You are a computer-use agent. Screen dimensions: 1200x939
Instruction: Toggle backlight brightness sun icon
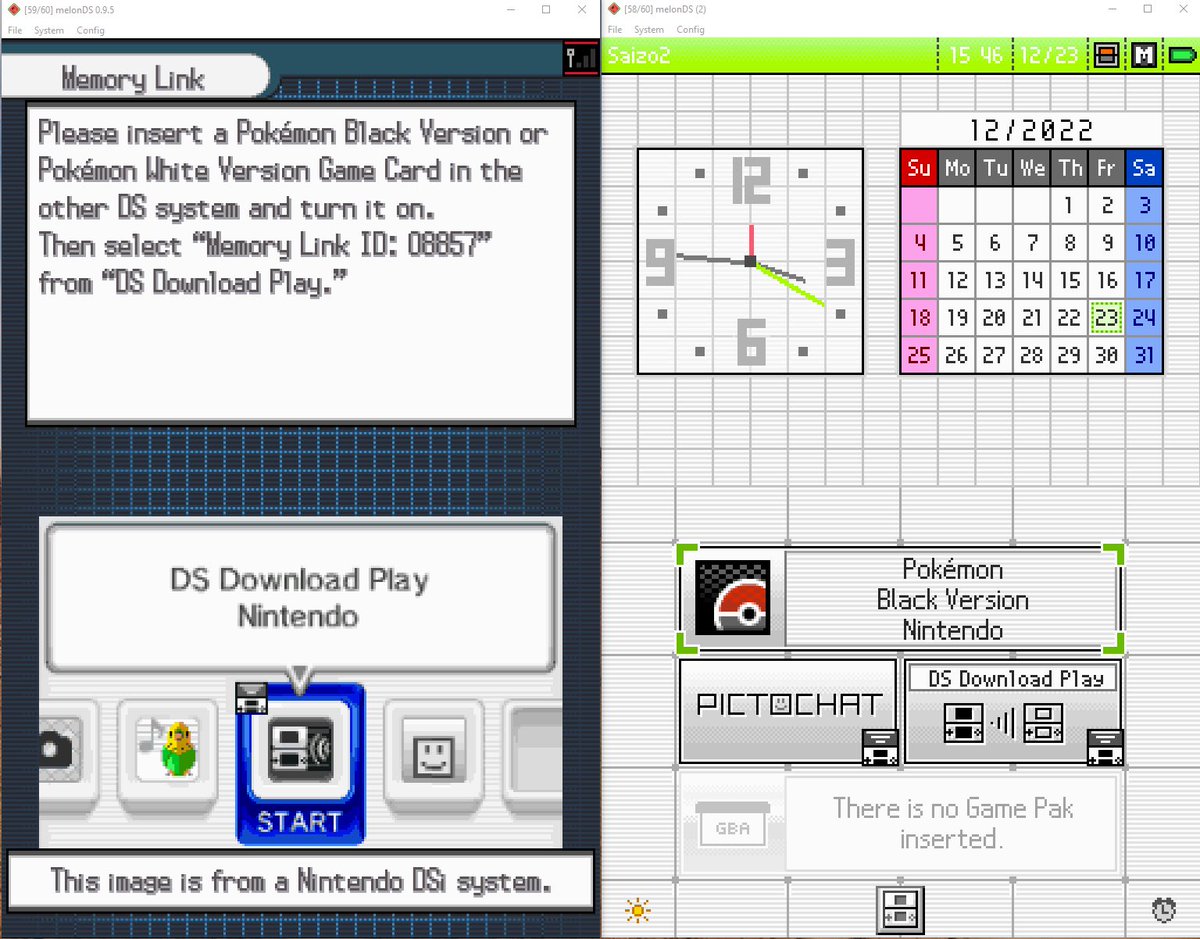[x=638, y=910]
